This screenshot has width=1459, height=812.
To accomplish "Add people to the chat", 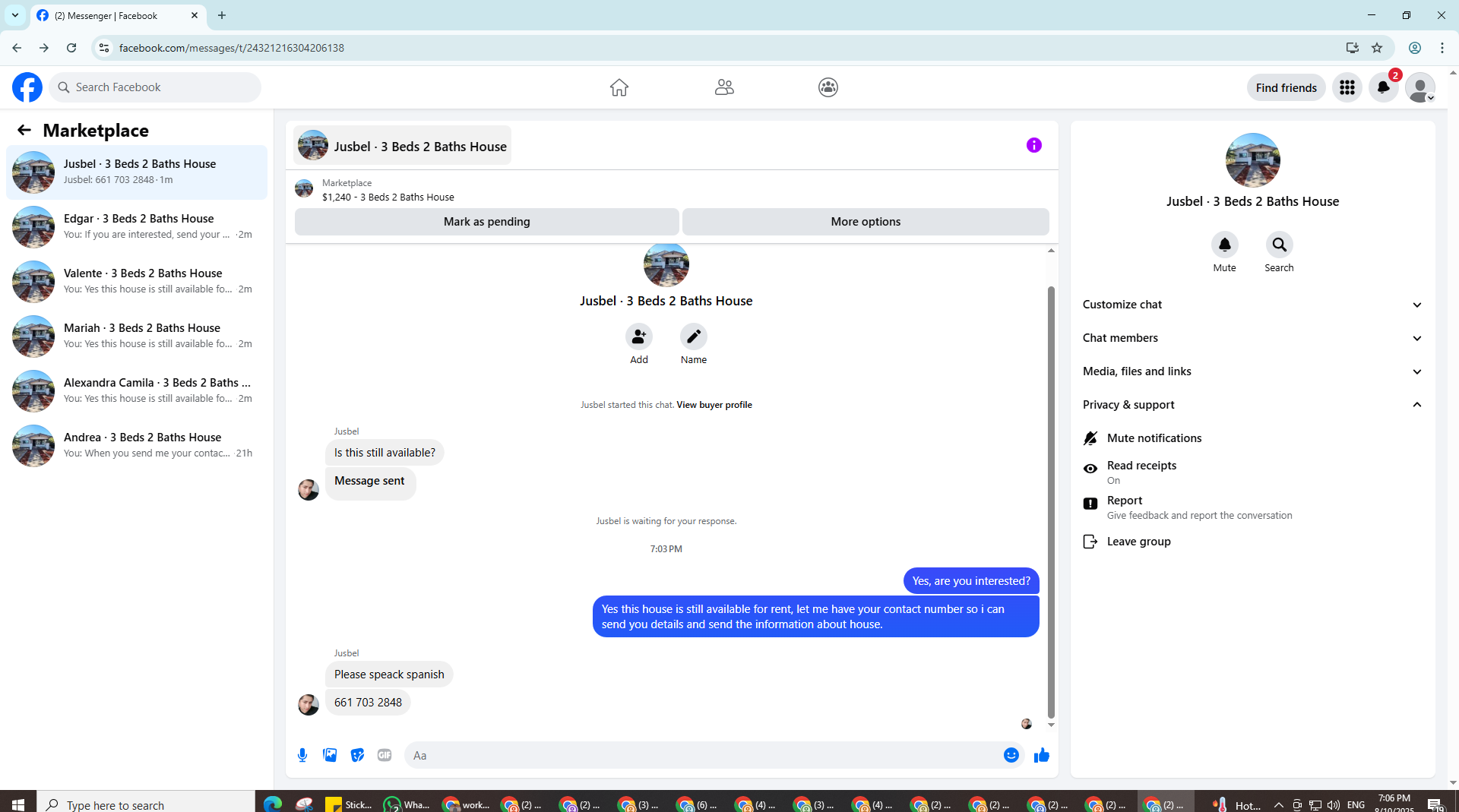I will tap(639, 336).
